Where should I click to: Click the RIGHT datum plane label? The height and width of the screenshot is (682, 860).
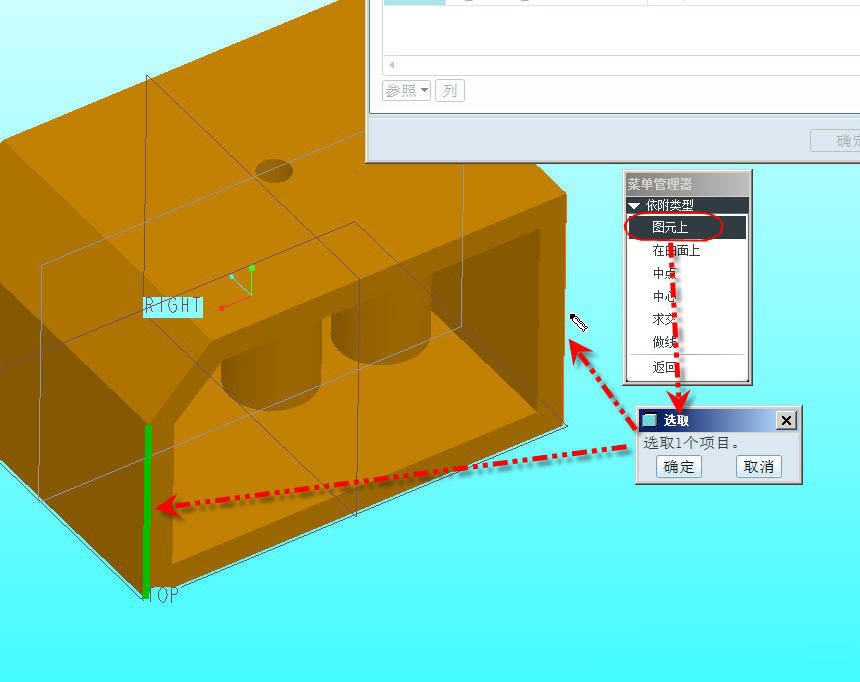[174, 306]
